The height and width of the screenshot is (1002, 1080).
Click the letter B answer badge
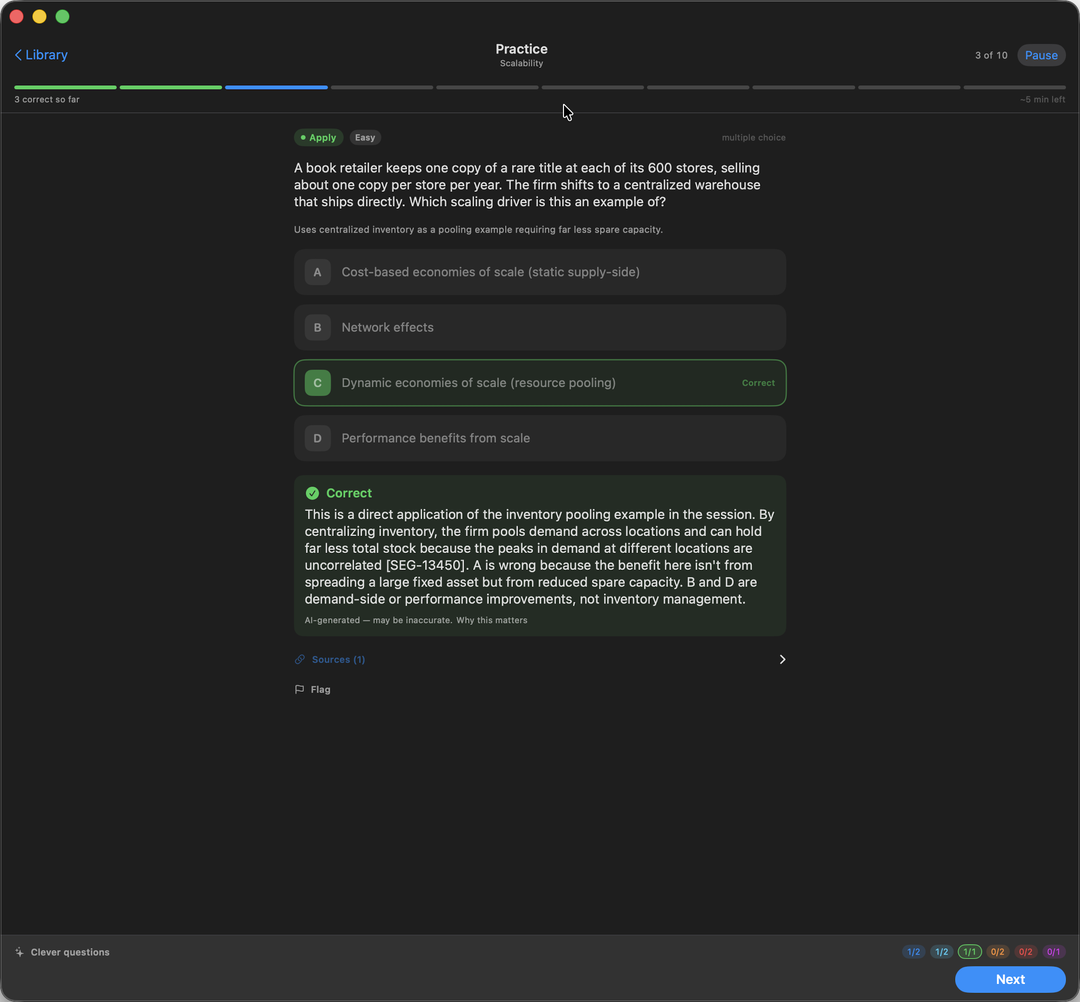click(318, 328)
